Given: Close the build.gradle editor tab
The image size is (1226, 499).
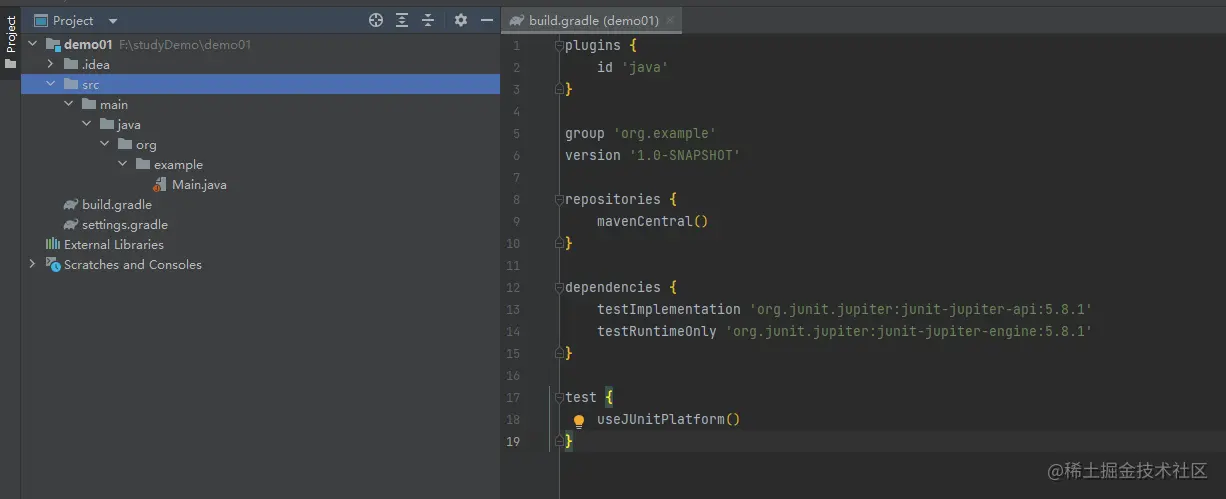Looking at the screenshot, I should pos(670,20).
